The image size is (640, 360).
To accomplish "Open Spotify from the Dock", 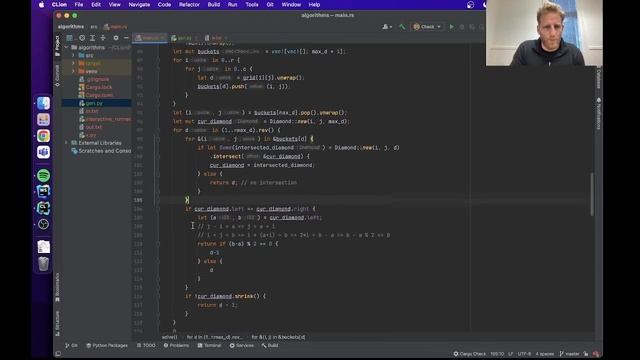I will 43,176.
